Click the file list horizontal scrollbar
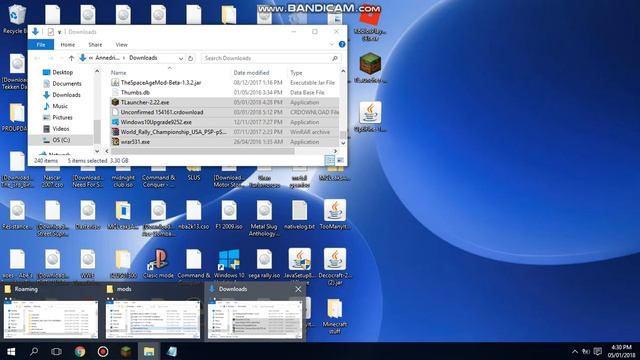This screenshot has width=640, height=360. (202, 151)
